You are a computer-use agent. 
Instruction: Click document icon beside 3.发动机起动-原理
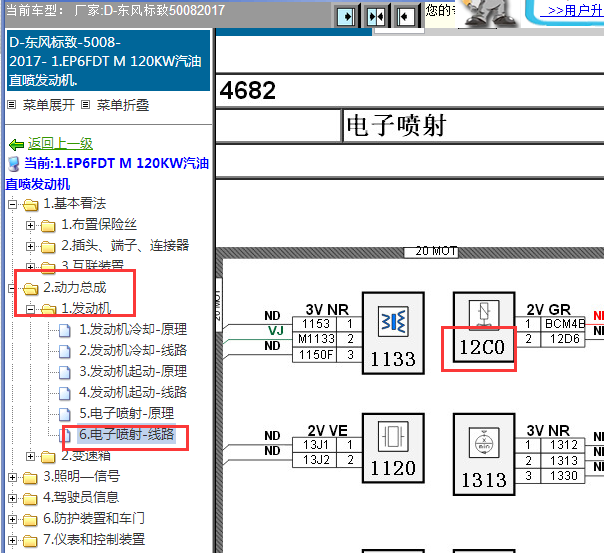(64, 372)
